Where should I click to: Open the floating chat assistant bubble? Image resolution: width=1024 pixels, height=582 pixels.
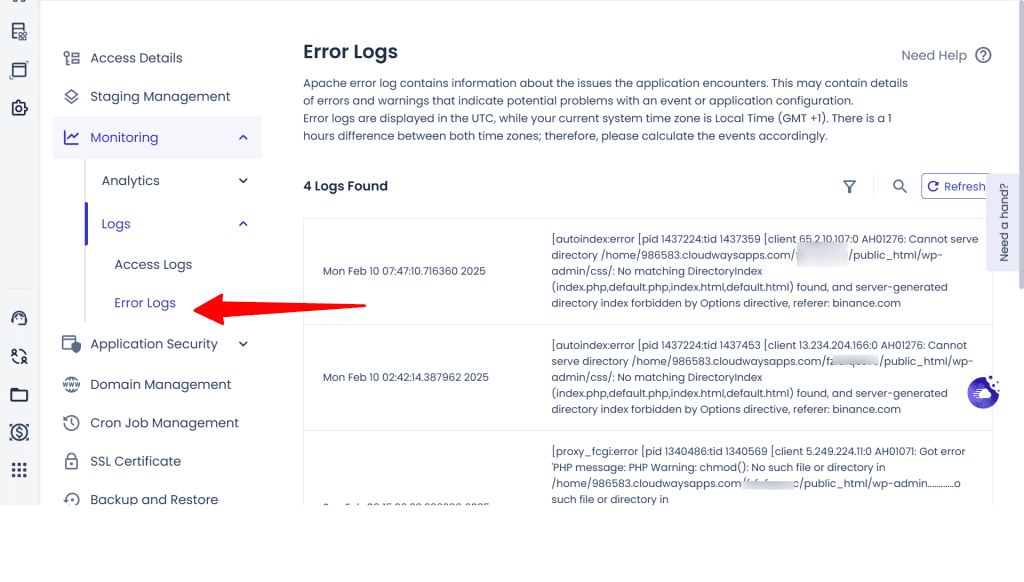pyautogui.click(x=983, y=393)
